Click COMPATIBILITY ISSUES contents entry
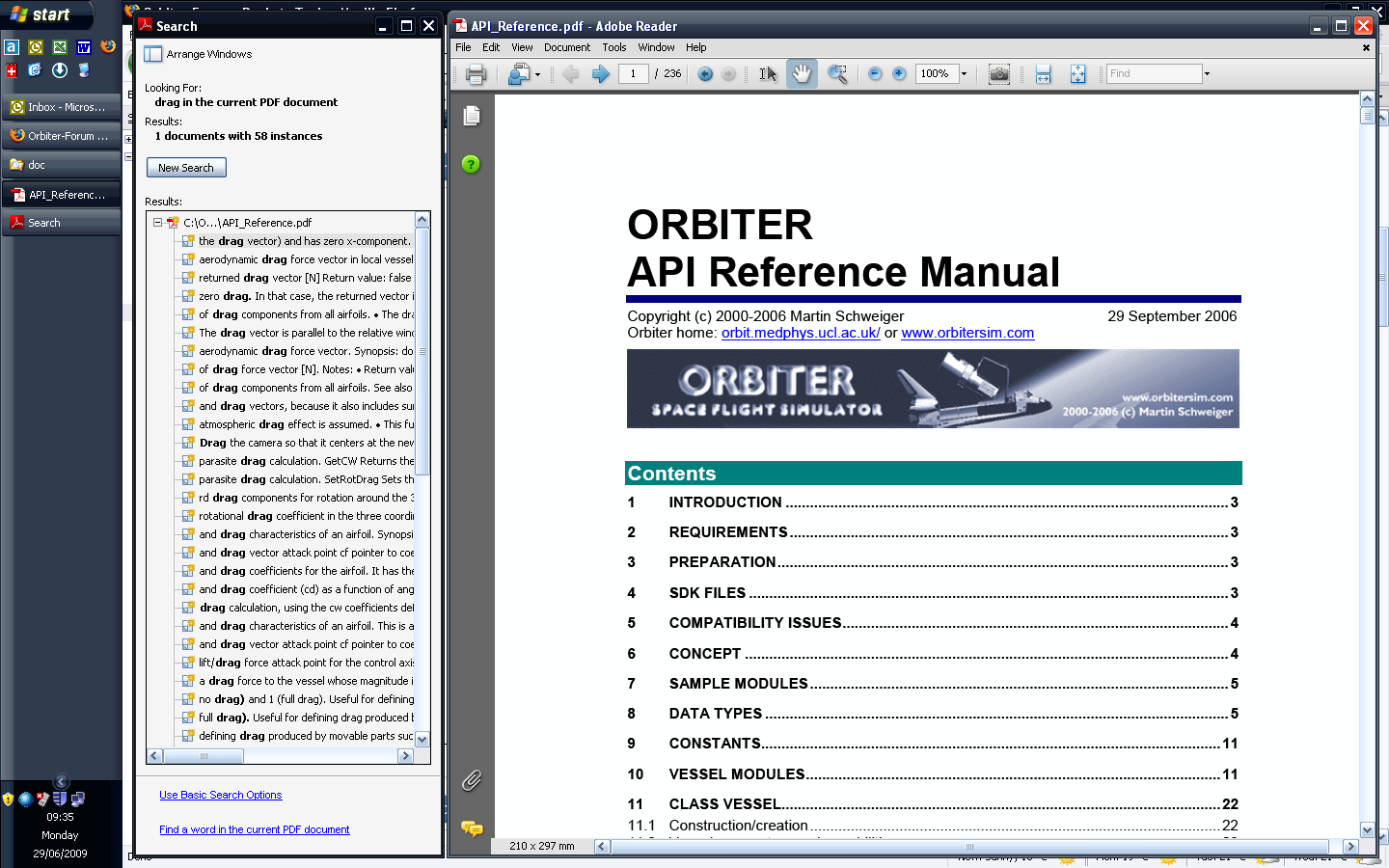The width and height of the screenshot is (1389, 868). (x=933, y=623)
